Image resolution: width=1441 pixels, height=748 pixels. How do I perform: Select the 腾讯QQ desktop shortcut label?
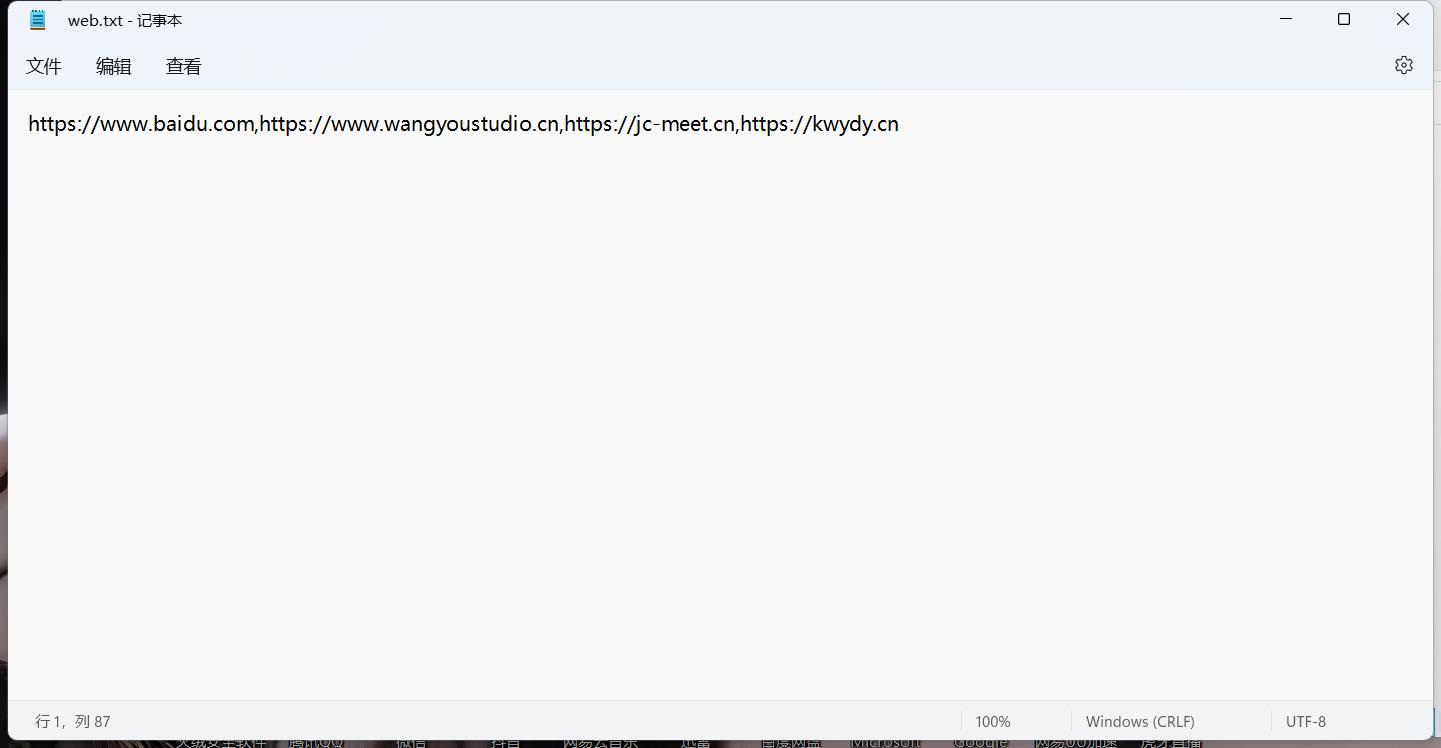[316, 742]
